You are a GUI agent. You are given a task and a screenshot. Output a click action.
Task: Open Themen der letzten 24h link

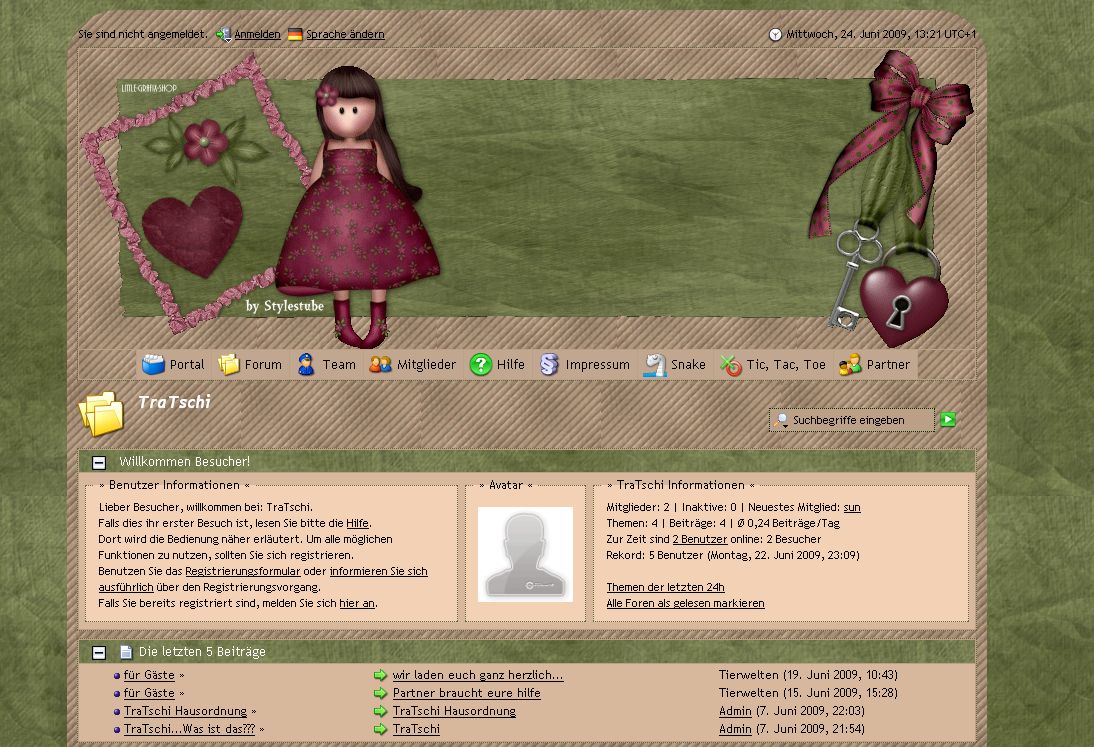pyautogui.click(x=665, y=588)
